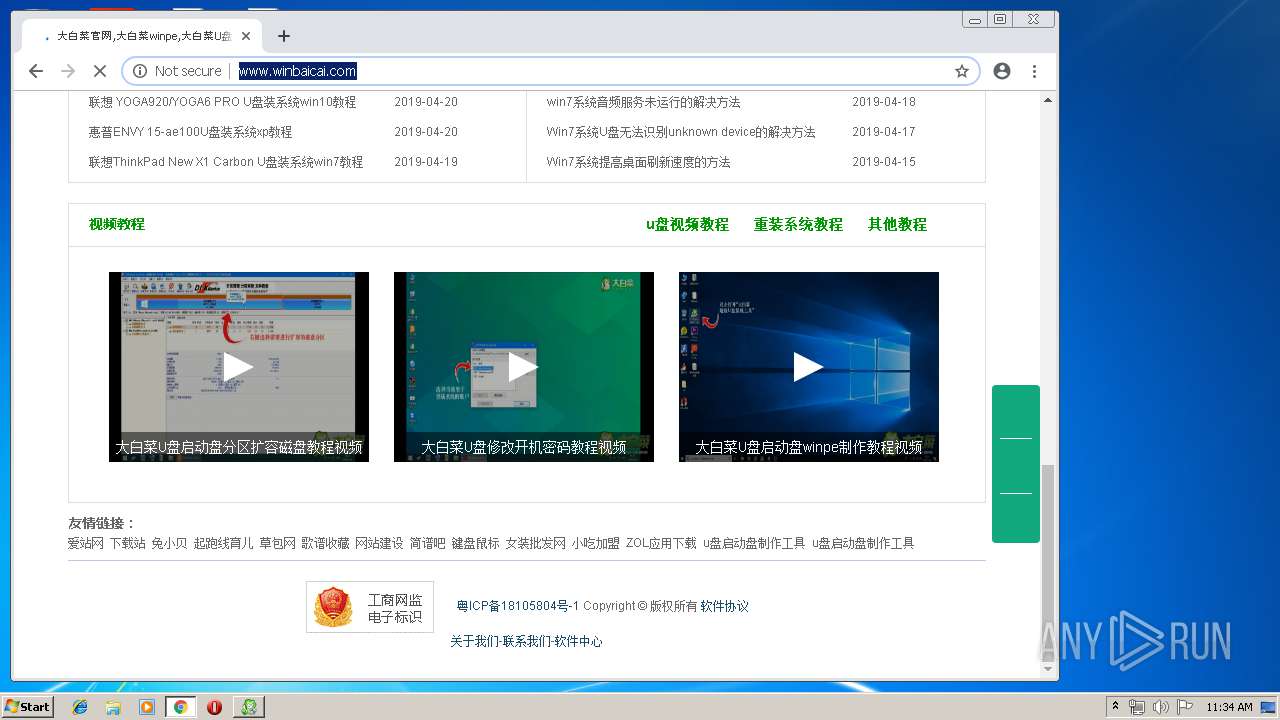
Task: Click the page scrollbar down arrow
Action: 1048,669
